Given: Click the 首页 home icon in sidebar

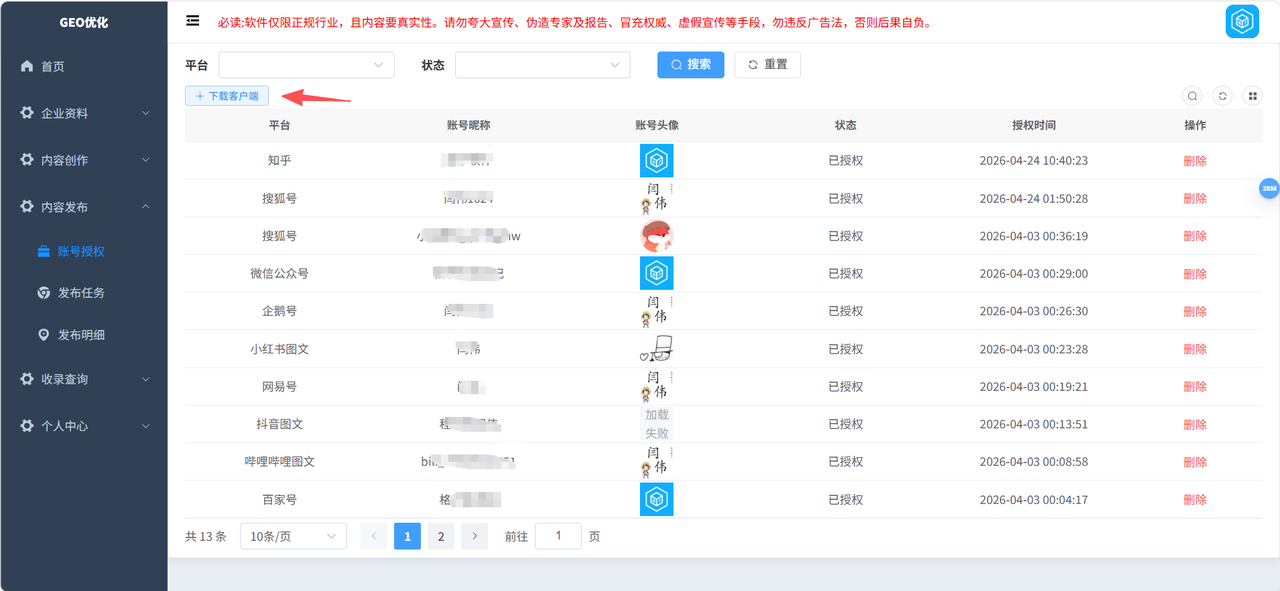Looking at the screenshot, I should click(27, 66).
